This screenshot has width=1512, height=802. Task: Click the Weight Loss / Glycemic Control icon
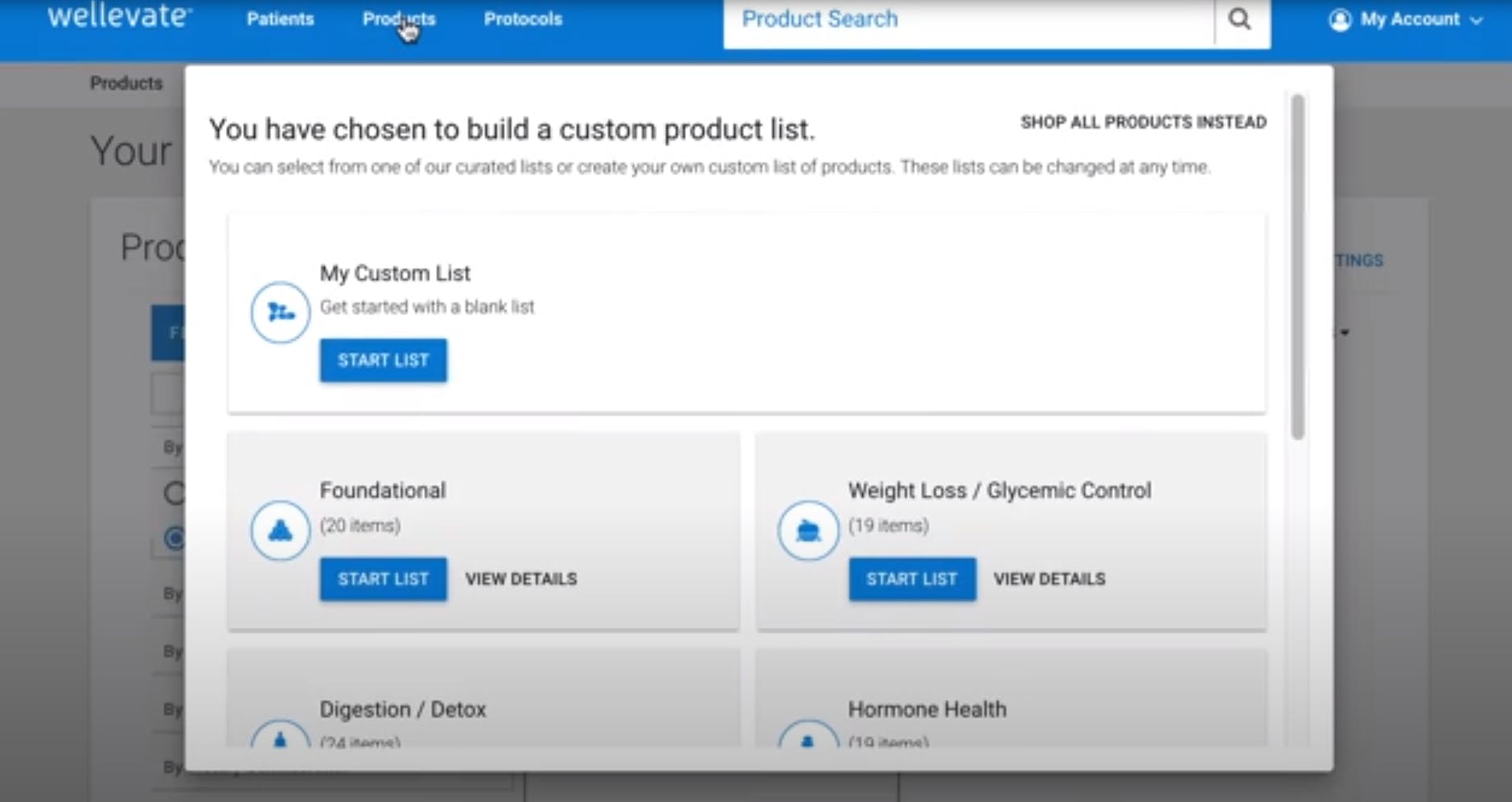pos(807,530)
